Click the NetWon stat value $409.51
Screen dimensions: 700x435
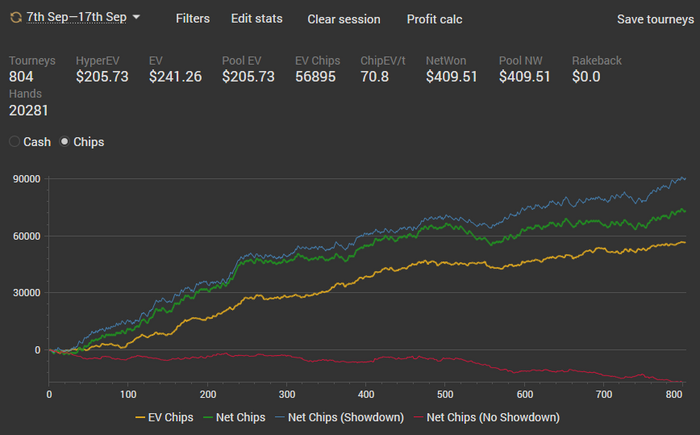tap(451, 77)
